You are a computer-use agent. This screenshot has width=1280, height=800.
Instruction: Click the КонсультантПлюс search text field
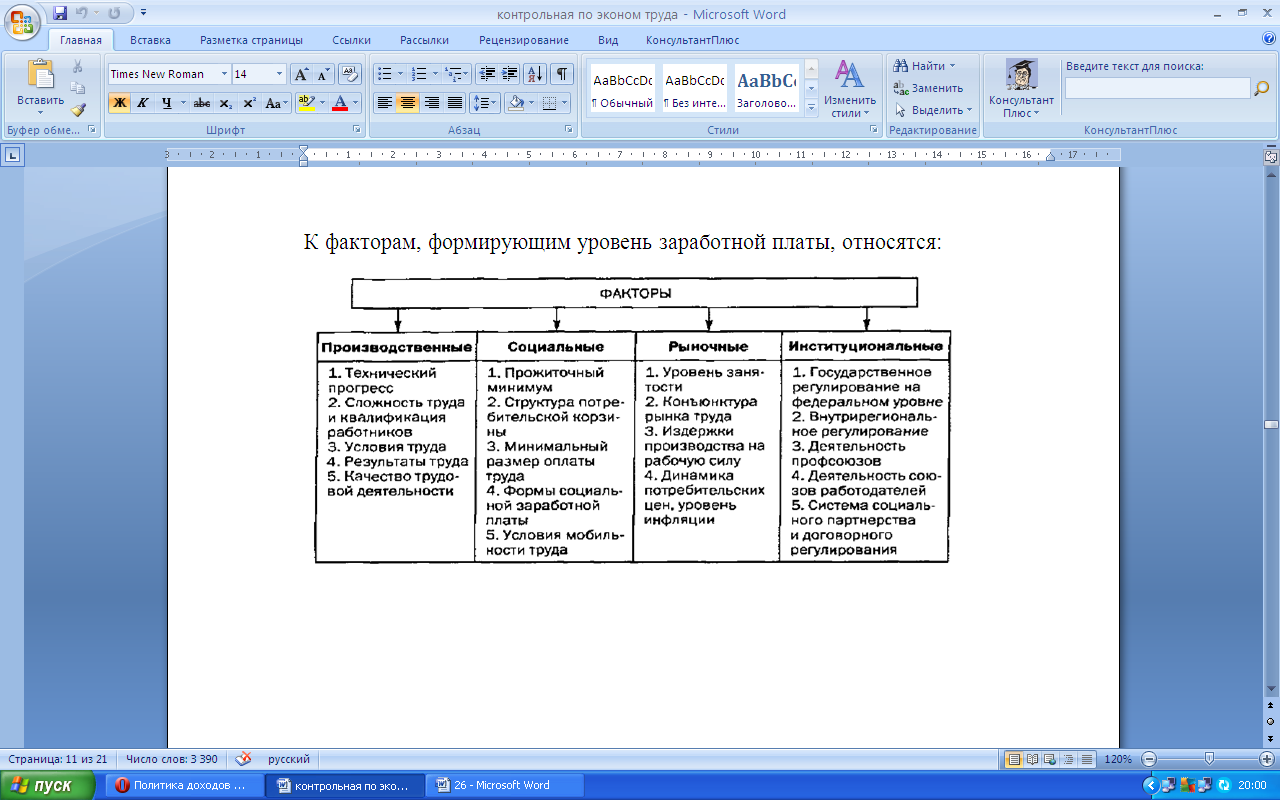1157,88
